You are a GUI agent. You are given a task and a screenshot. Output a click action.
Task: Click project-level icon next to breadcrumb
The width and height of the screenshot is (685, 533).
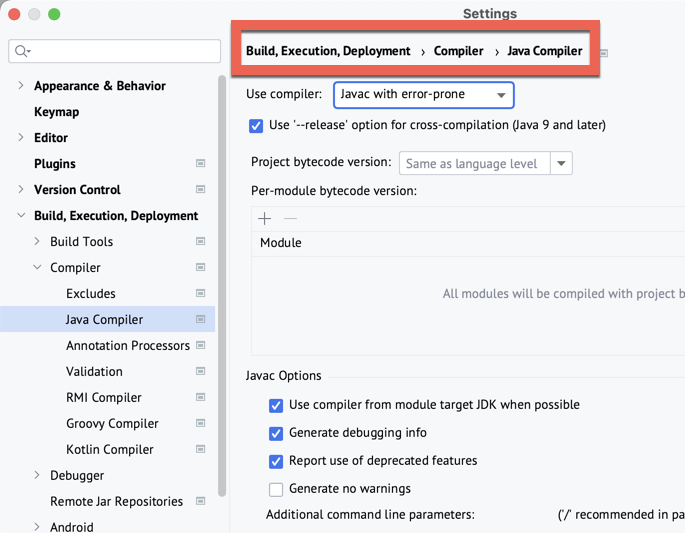click(x=604, y=53)
